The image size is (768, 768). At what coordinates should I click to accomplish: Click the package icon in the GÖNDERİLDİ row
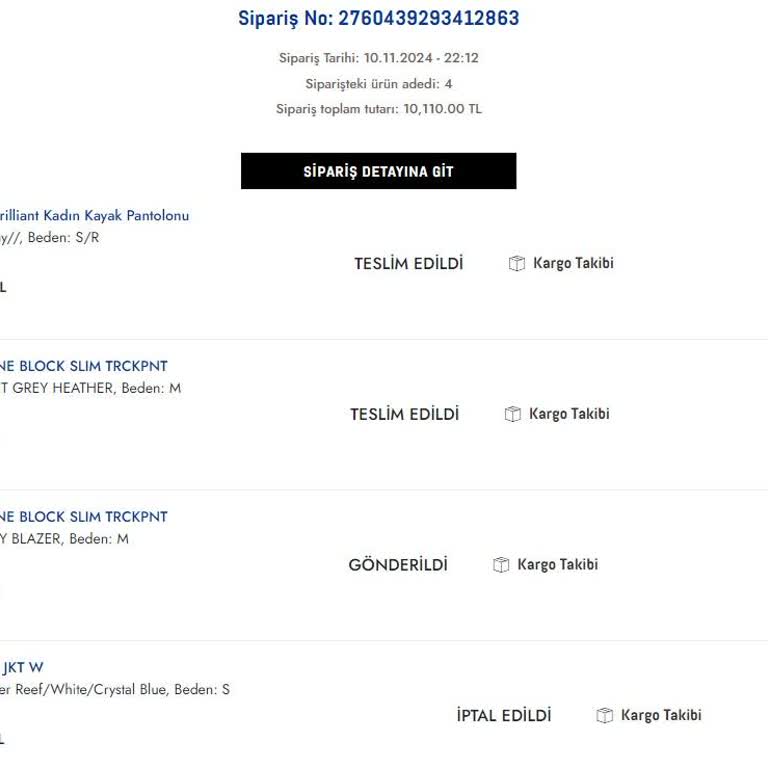point(501,565)
